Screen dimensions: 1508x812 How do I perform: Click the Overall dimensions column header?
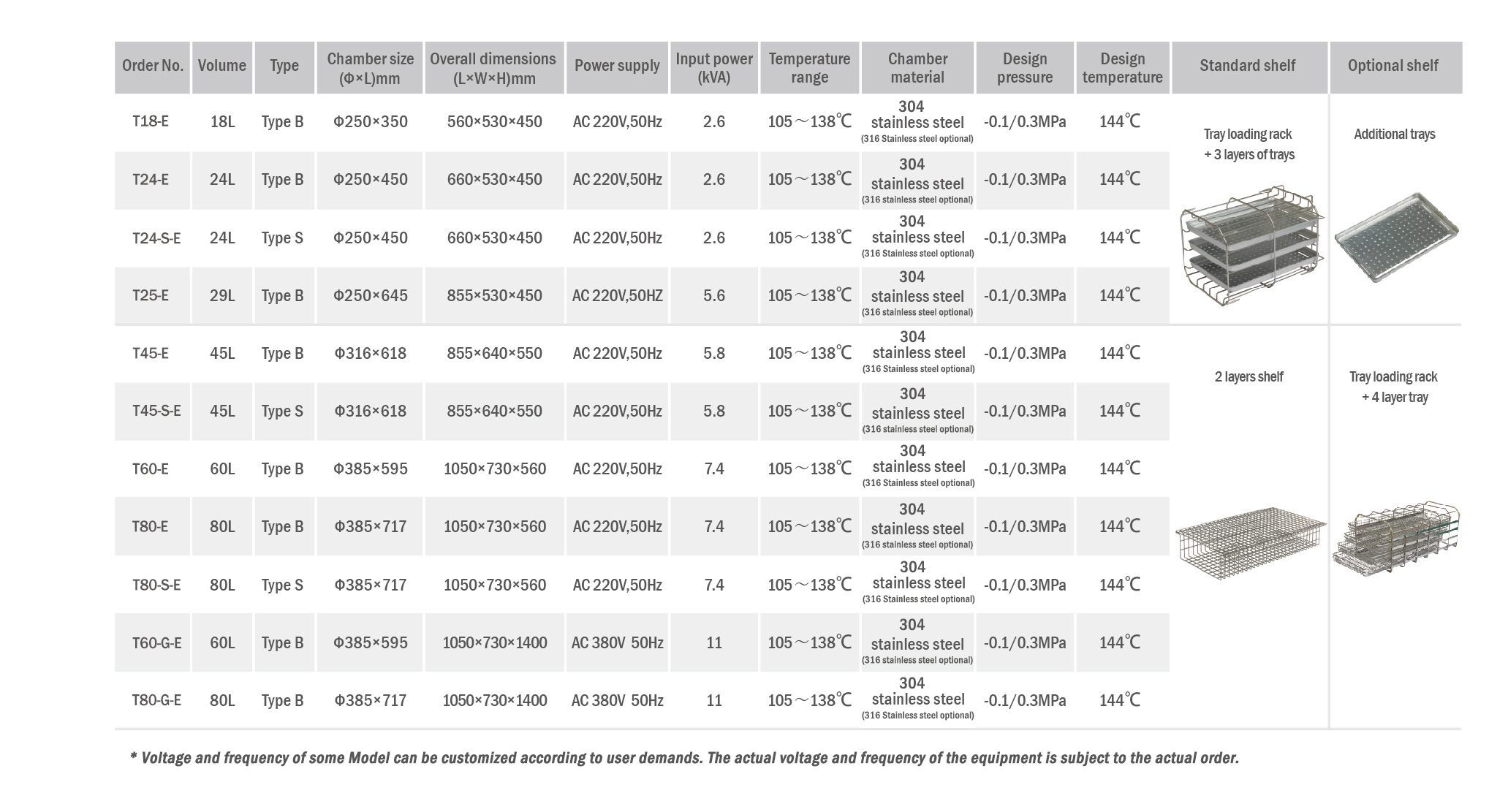(x=494, y=67)
